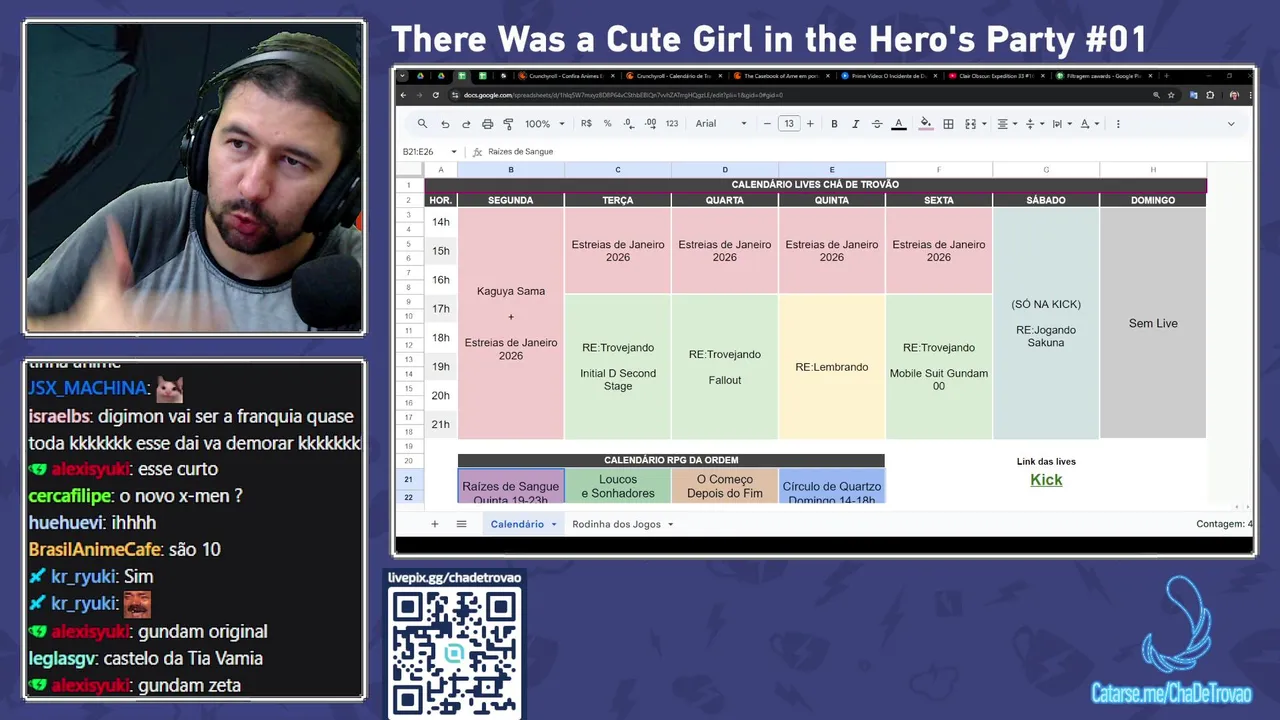Click the search menus magnifier icon

click(422, 124)
